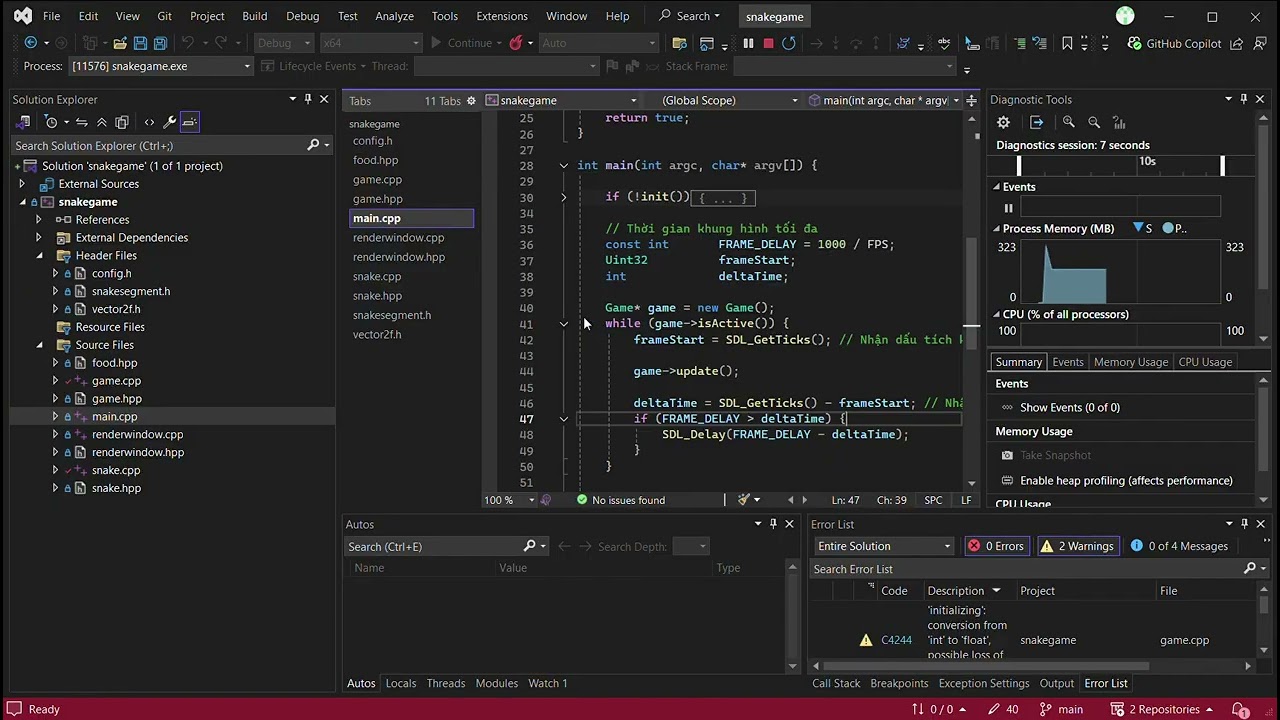This screenshot has width=1280, height=720.
Task: Collapse the main function at line 28
Action: coord(564,166)
